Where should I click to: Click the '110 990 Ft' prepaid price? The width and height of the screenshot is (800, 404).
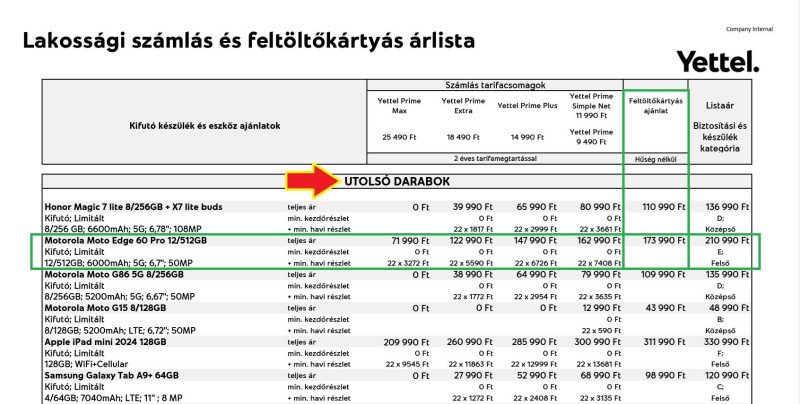(x=664, y=207)
